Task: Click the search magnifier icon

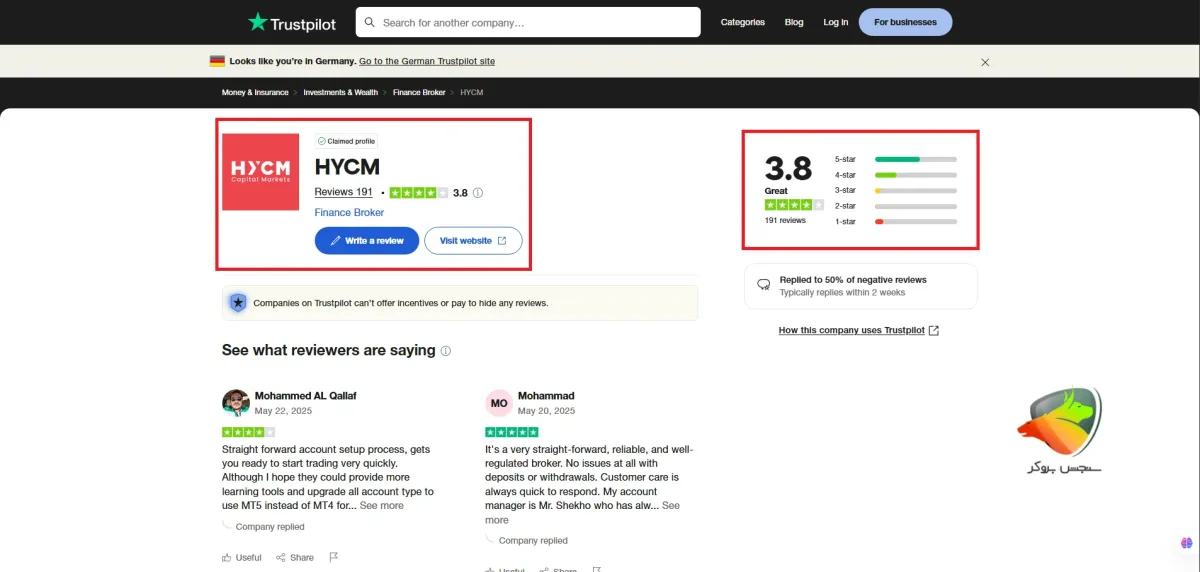Action: [370, 22]
